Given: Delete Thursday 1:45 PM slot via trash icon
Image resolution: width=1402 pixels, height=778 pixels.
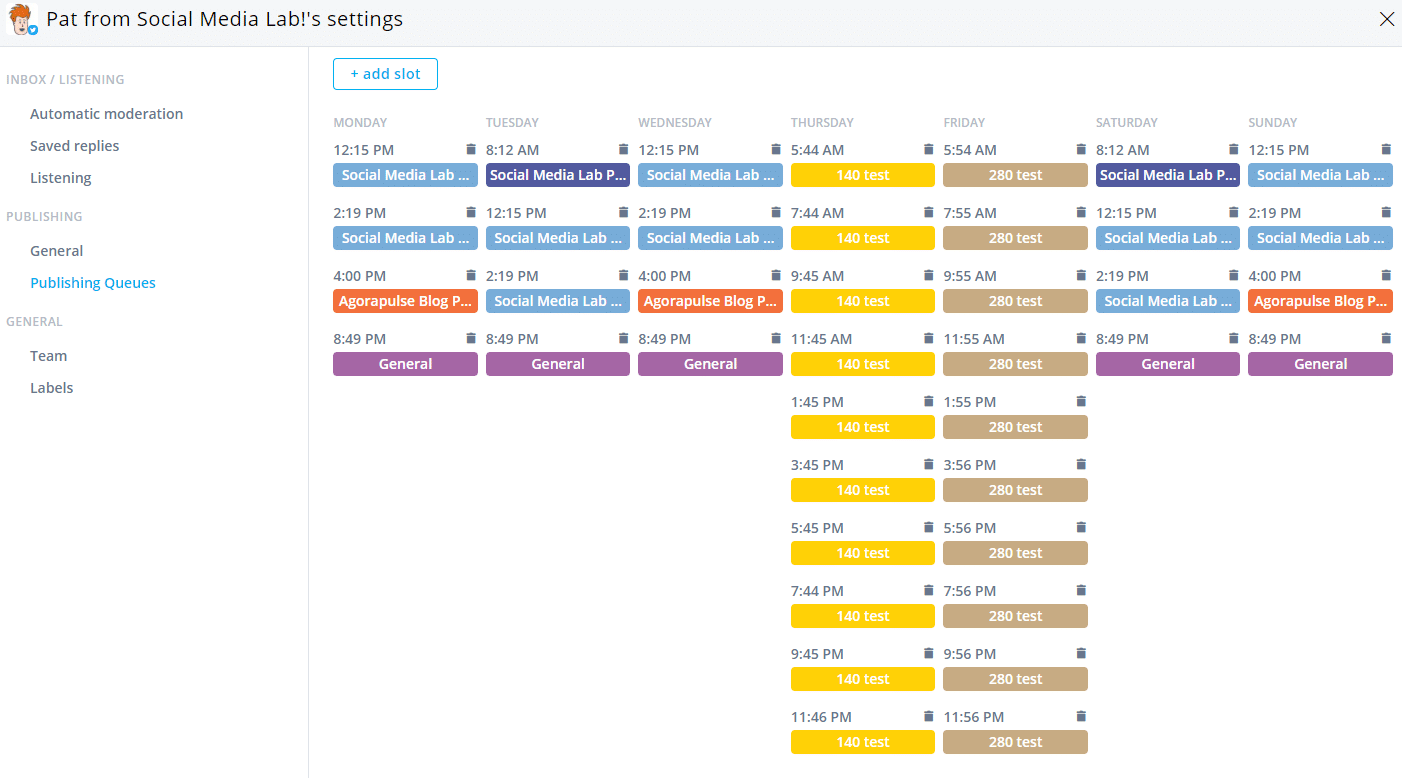Looking at the screenshot, I should (x=929, y=401).
